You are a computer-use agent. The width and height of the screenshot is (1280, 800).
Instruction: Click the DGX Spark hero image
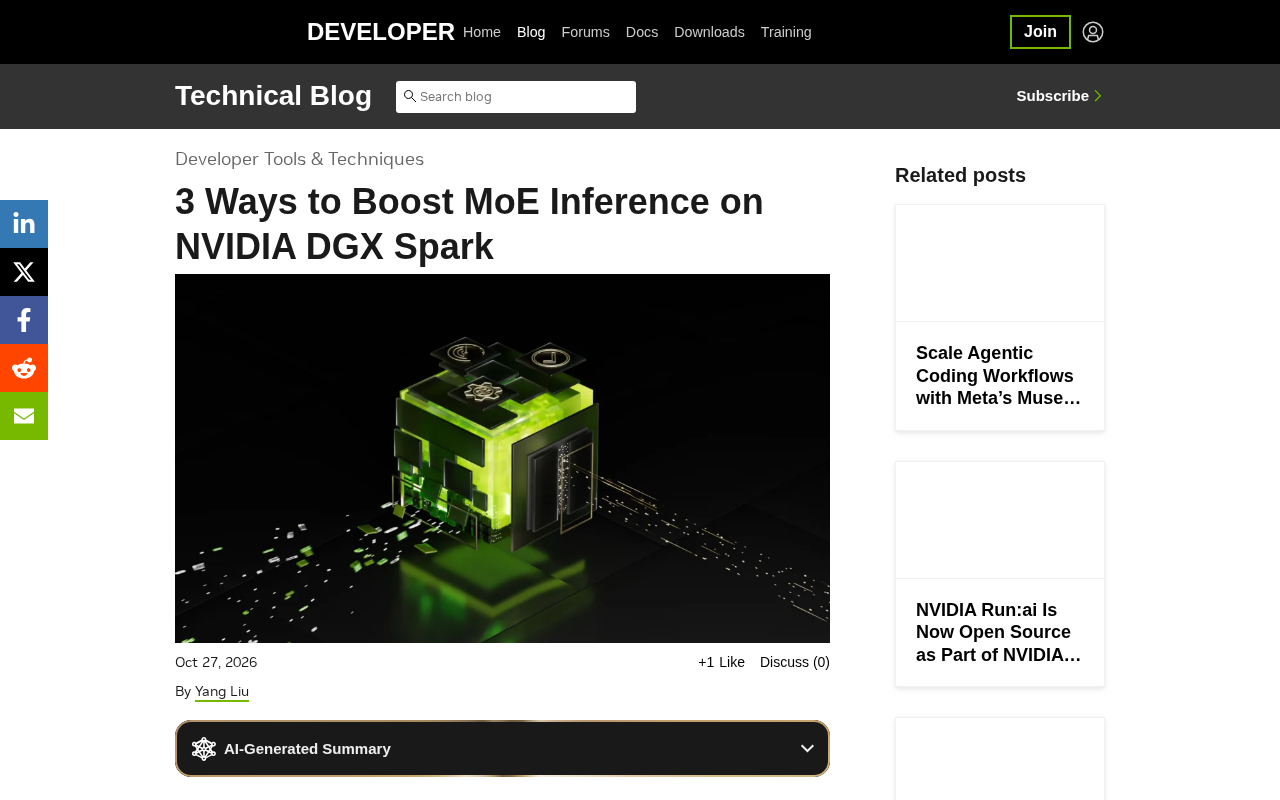click(x=502, y=458)
